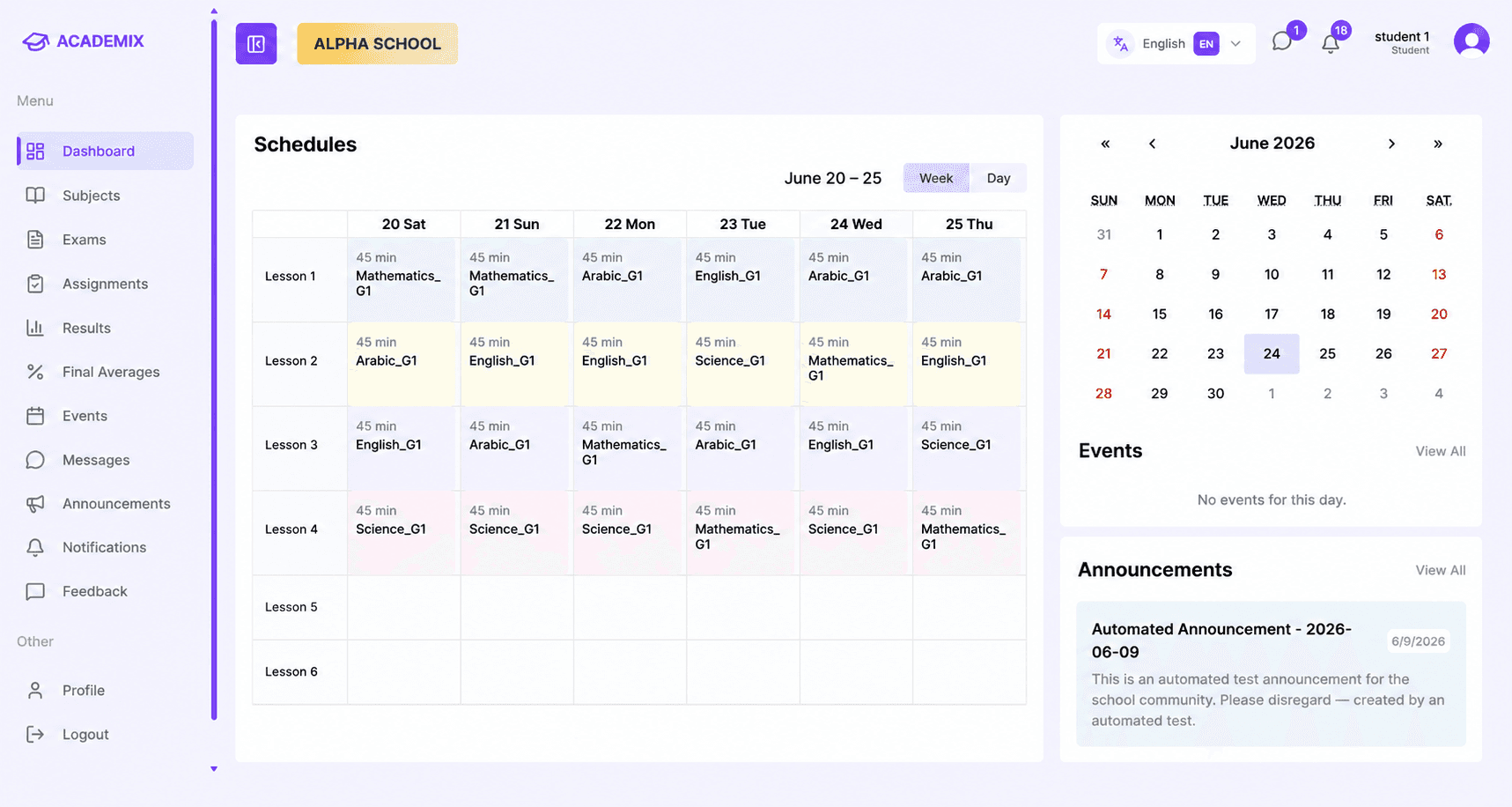Click the Announcements megaphone icon

pos(35,504)
